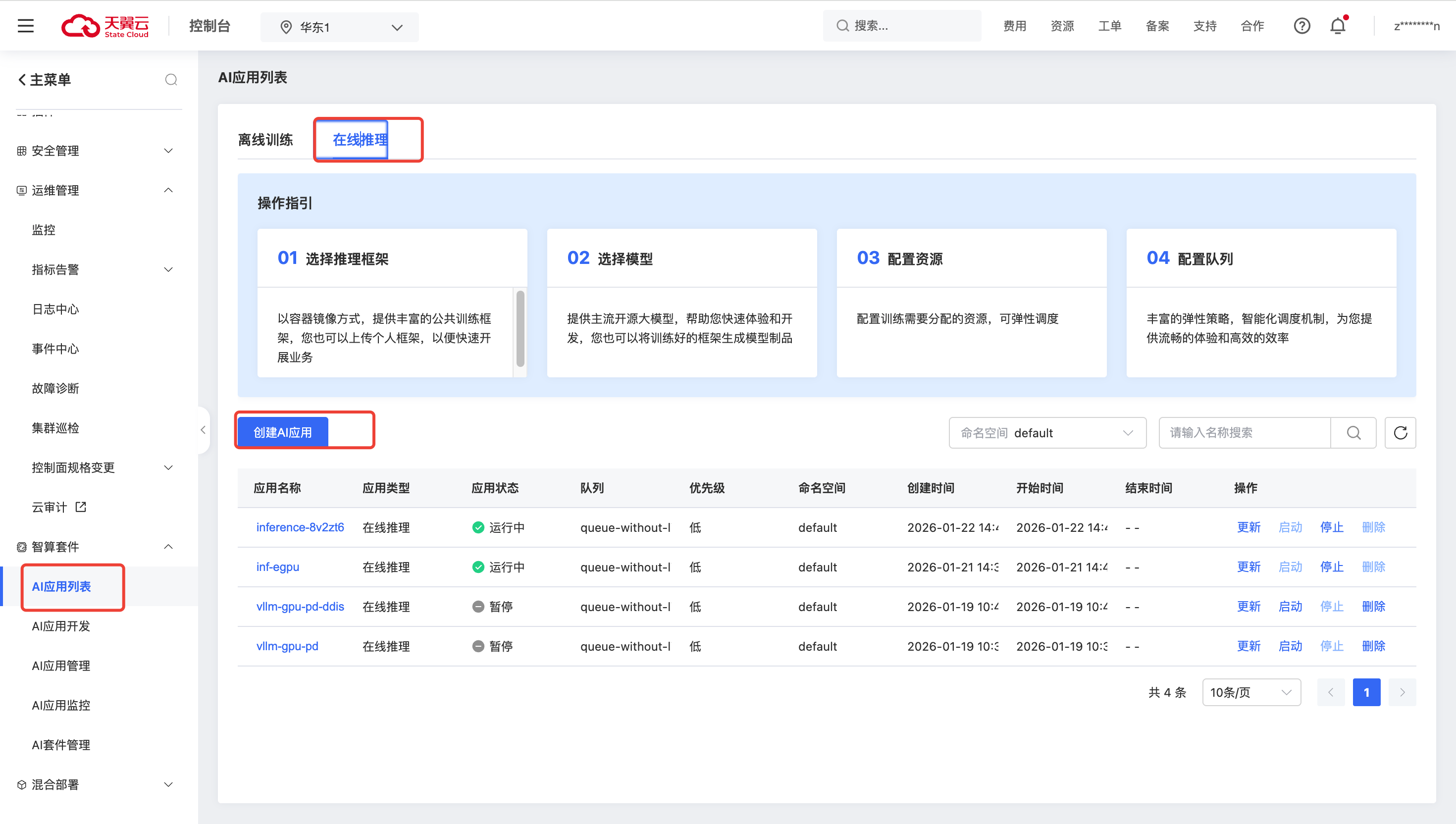The width and height of the screenshot is (1456, 824).
Task: Open the inference-8v2zt6 application link
Action: (300, 527)
